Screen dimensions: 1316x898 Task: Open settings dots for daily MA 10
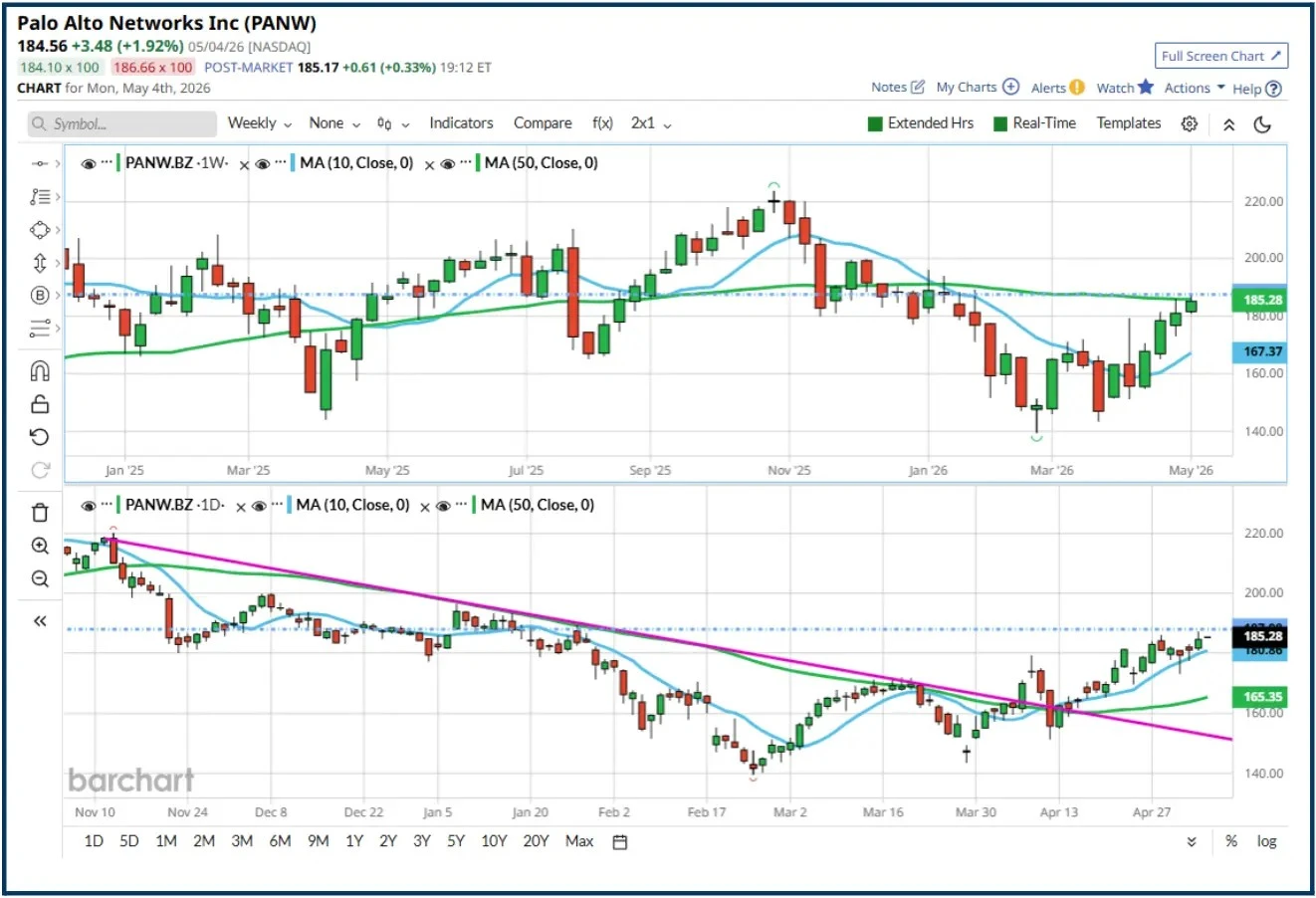pyautogui.click(x=277, y=506)
